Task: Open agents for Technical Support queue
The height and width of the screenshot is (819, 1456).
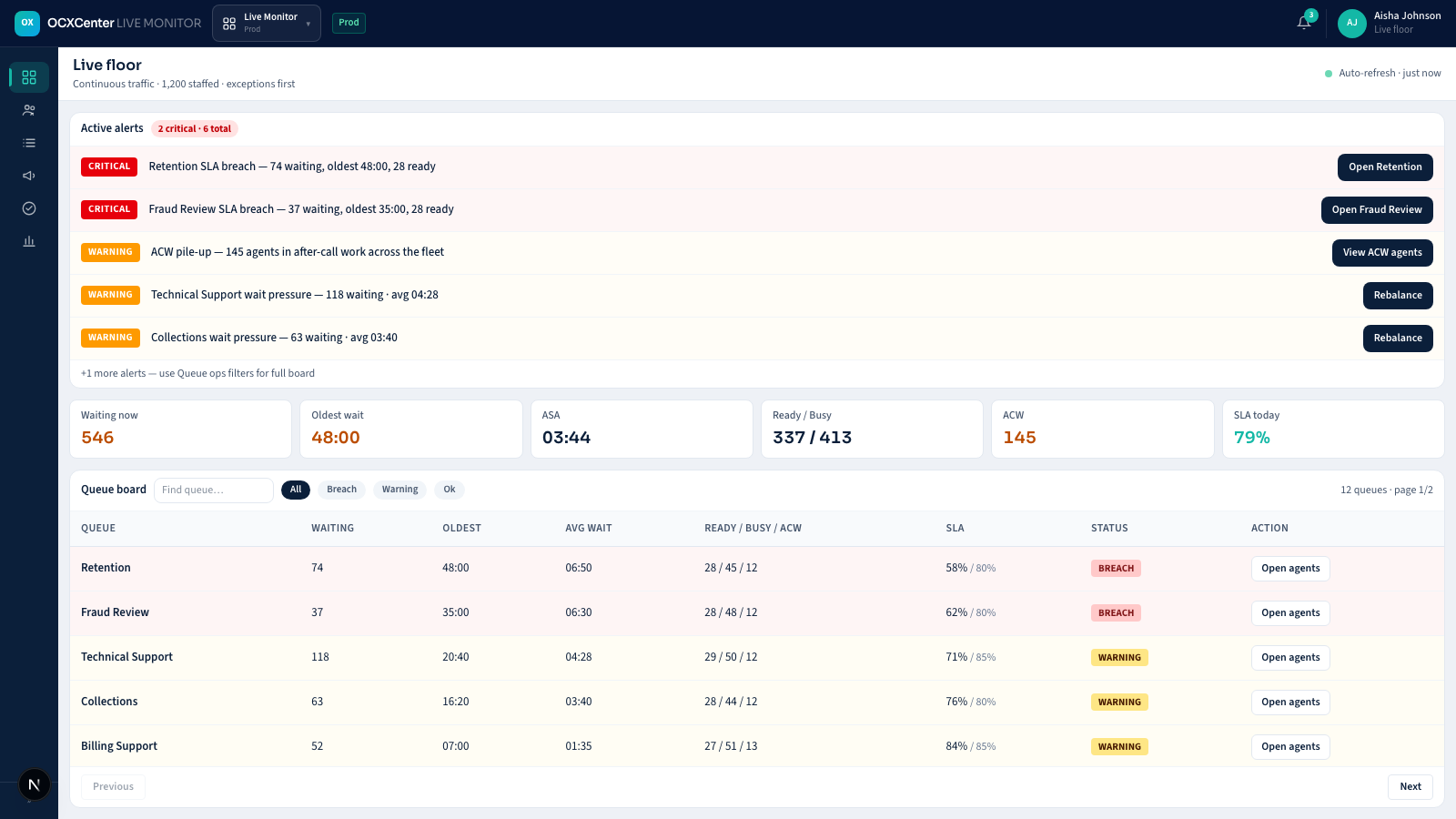Action: point(1290,658)
